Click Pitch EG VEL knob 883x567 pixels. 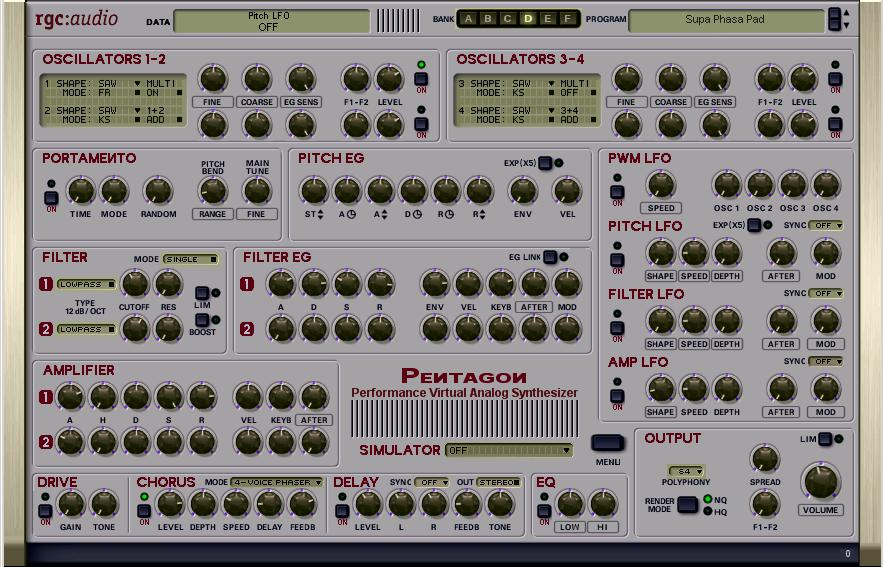[567, 191]
